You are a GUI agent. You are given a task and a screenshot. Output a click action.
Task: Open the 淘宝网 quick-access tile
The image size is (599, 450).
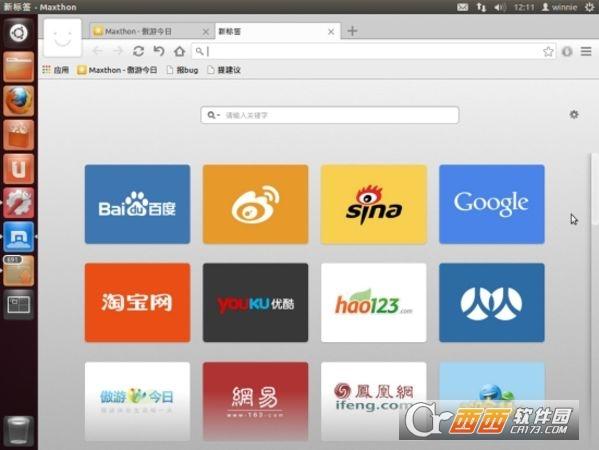coord(138,303)
